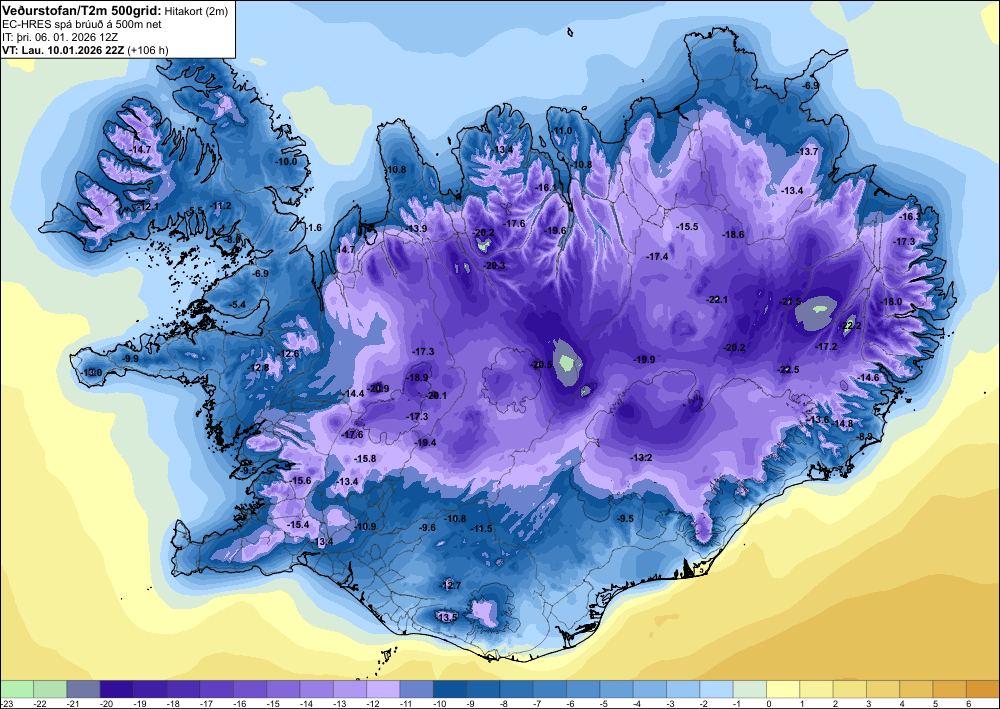The width and height of the screenshot is (1000, 709).
Task: Click the legend swatch labeled 0
Action: (783, 689)
